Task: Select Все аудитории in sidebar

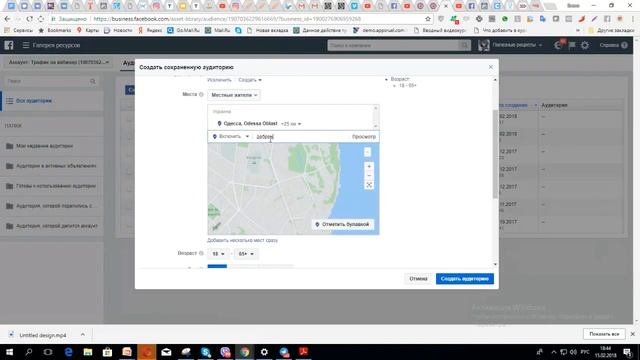Action: click(x=34, y=101)
